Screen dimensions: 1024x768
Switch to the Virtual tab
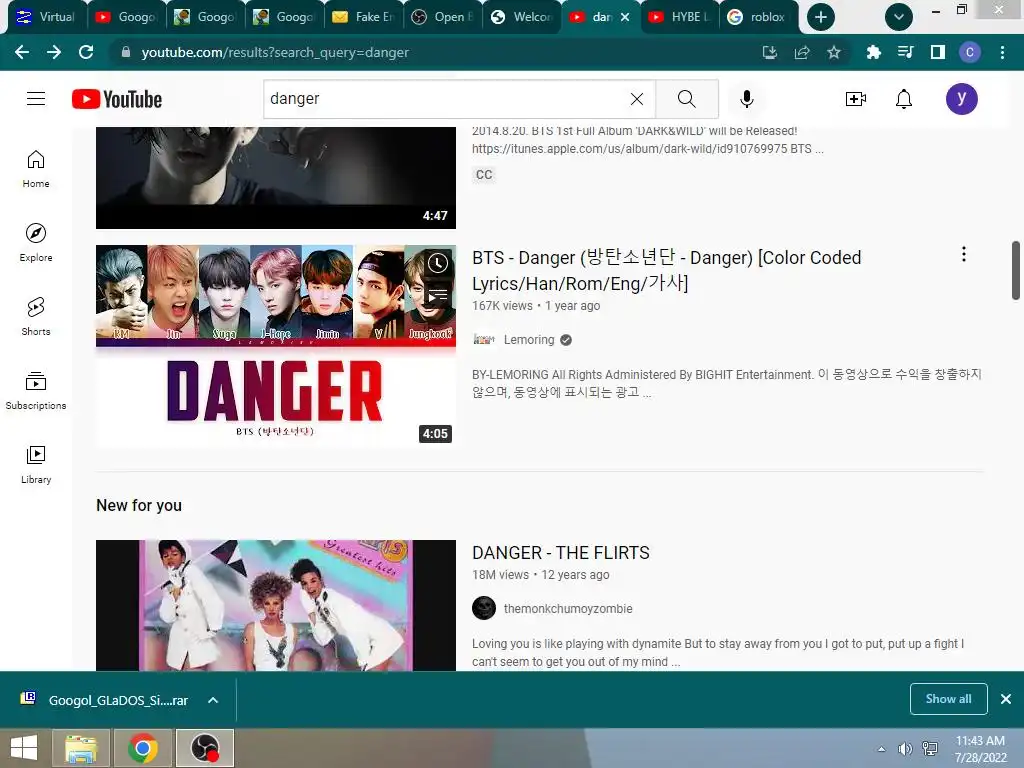point(47,17)
